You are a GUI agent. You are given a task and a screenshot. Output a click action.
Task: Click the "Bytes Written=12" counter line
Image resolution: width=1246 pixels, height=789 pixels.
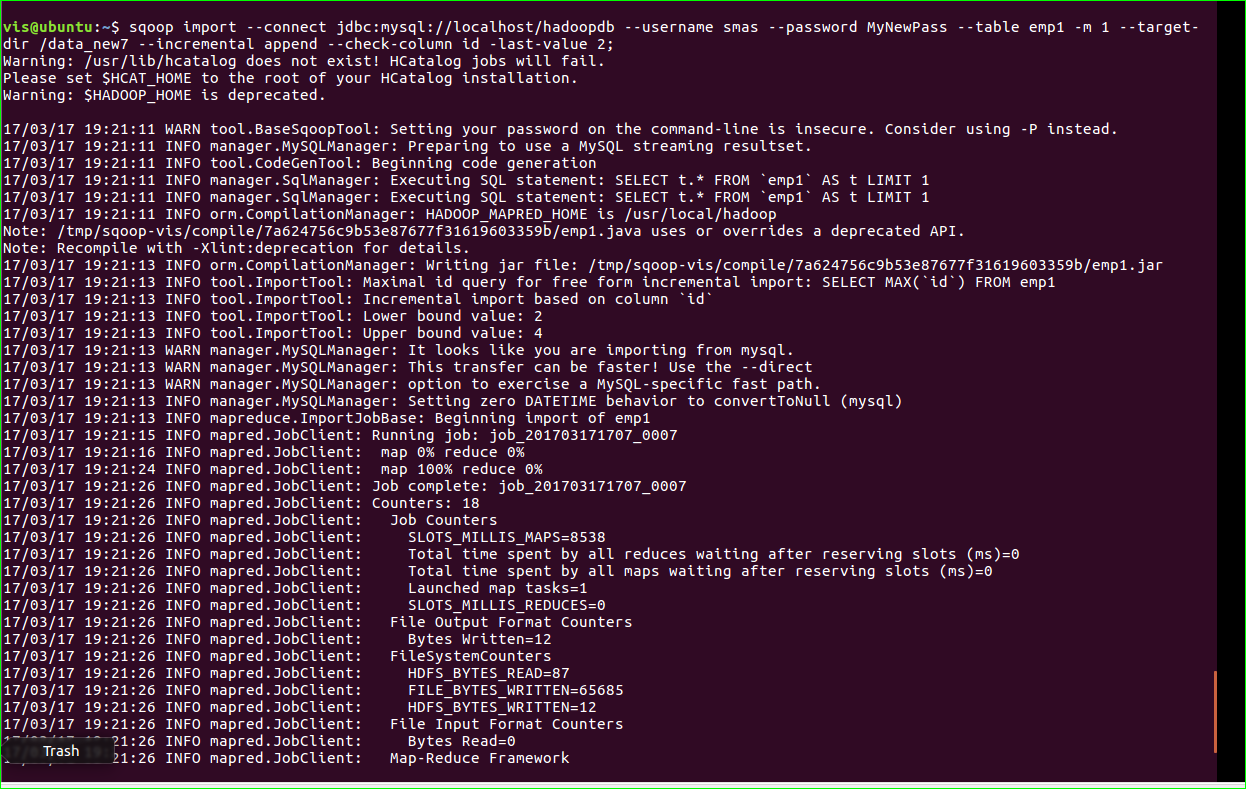(x=479, y=639)
